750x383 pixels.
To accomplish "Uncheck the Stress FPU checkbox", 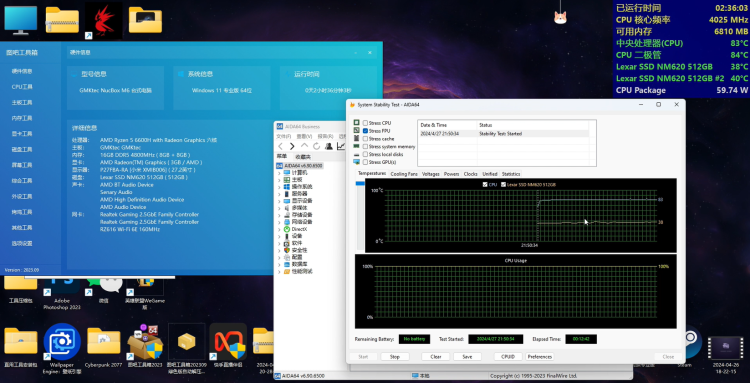I will [365, 131].
